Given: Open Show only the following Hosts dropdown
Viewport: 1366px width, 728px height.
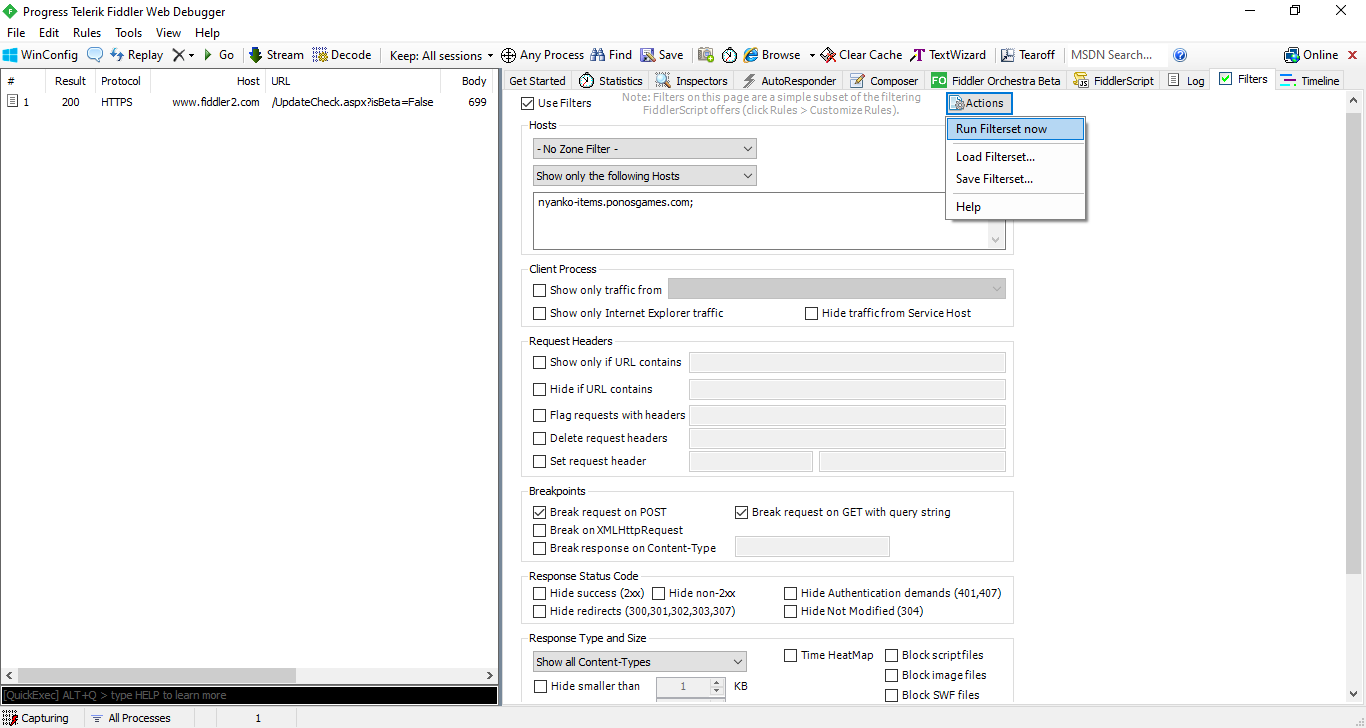Looking at the screenshot, I should pos(645,176).
